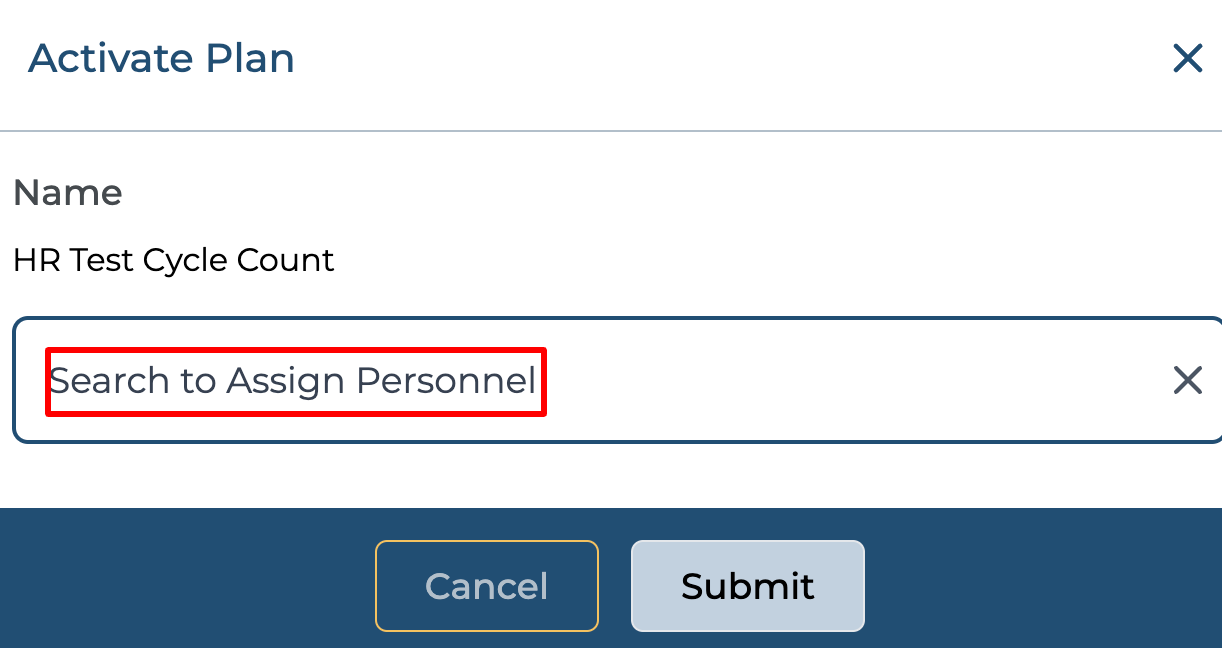Screen dimensions: 1222x648
Task: Remove the search entry with clear icon
Action: (x=1187, y=380)
